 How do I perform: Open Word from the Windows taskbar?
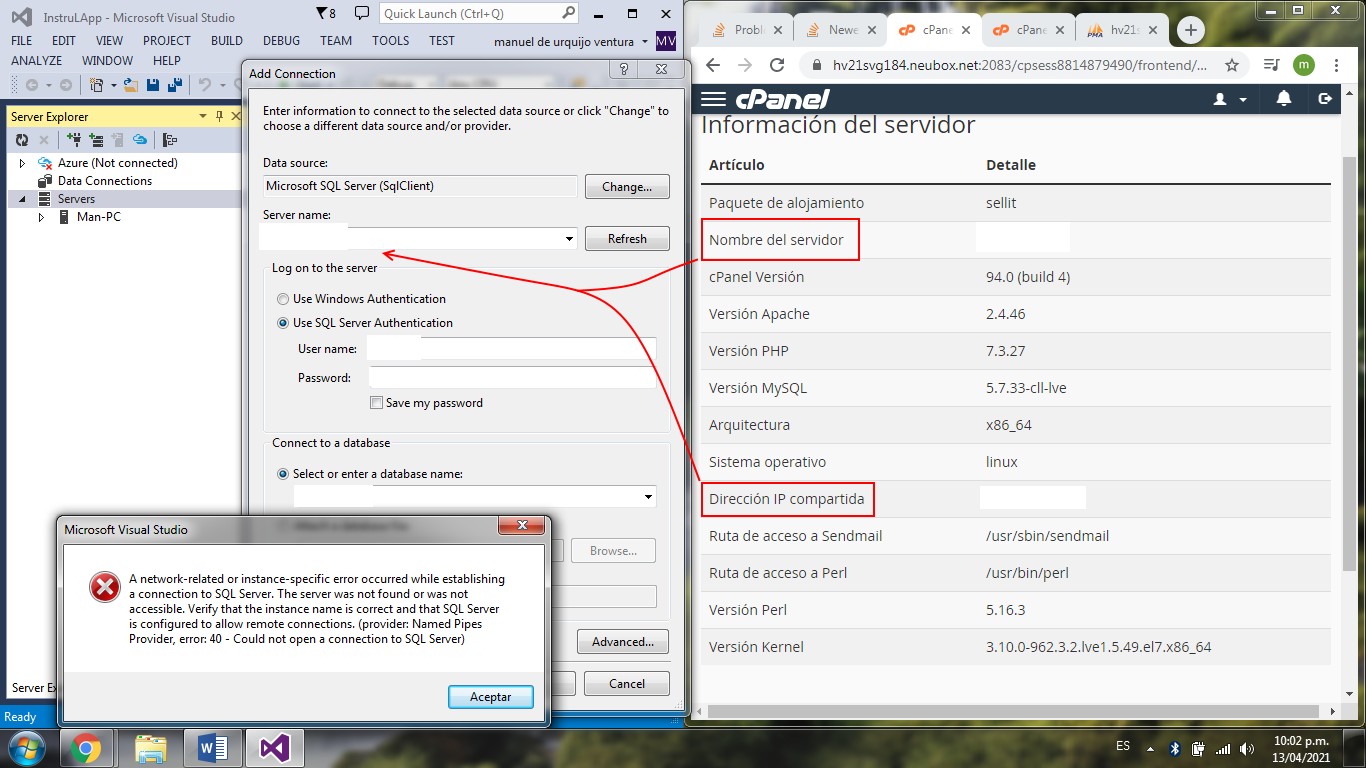[x=212, y=748]
